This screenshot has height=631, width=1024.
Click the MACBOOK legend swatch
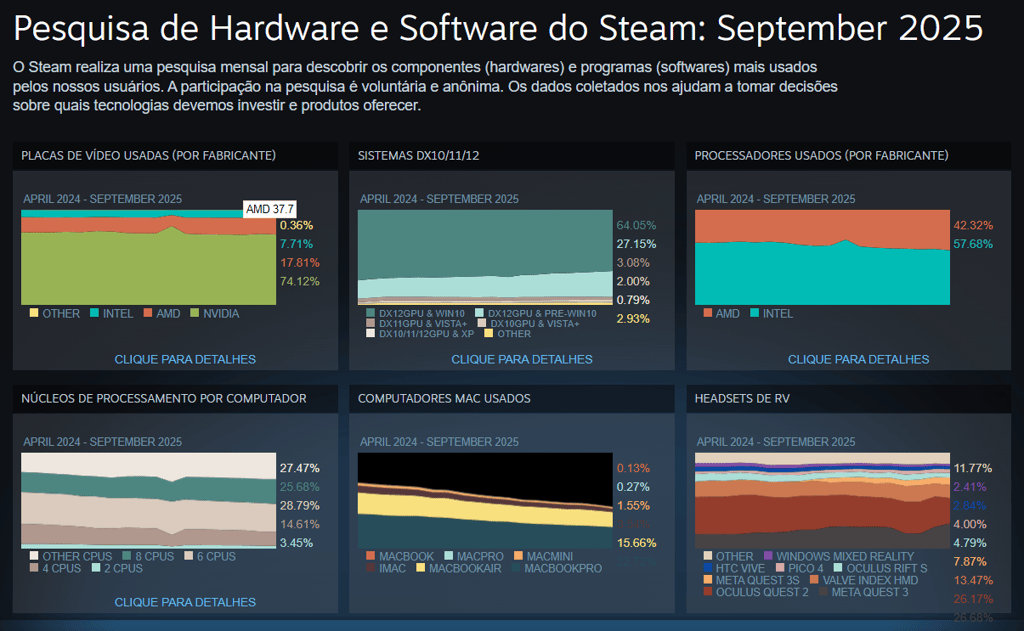tap(370, 556)
